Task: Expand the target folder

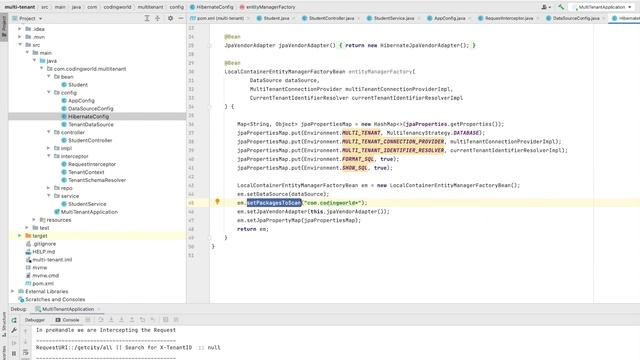Action: pos(20,236)
